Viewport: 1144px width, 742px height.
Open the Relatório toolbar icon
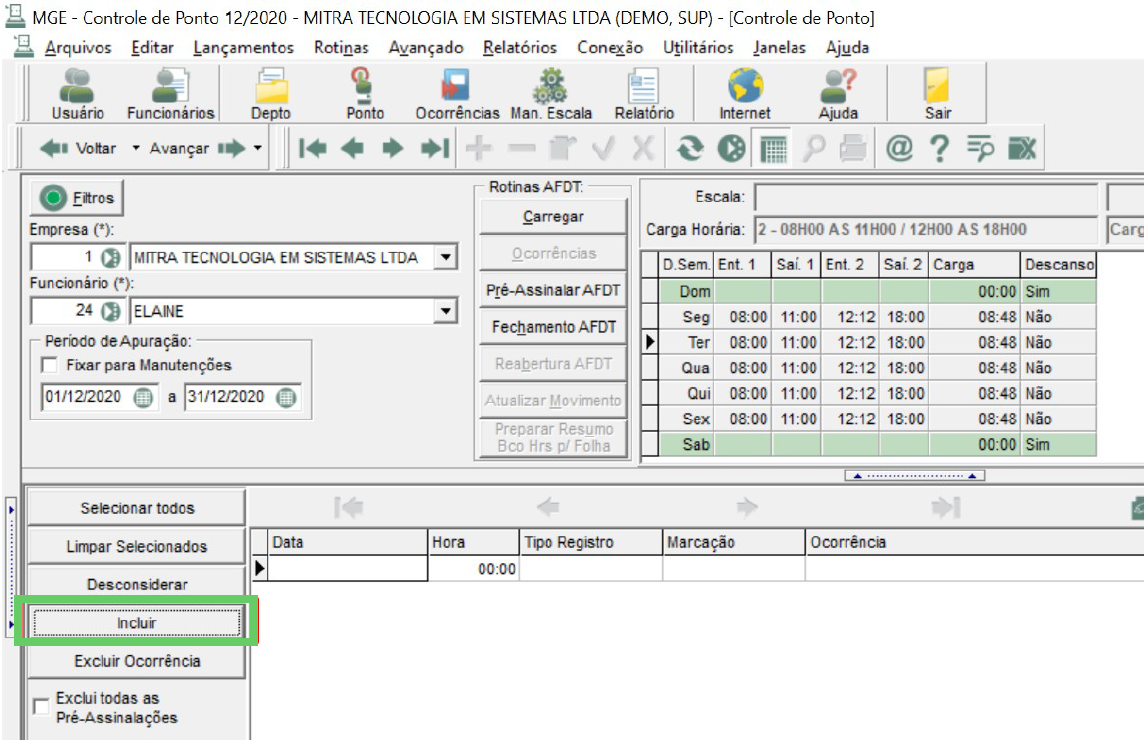tap(644, 93)
